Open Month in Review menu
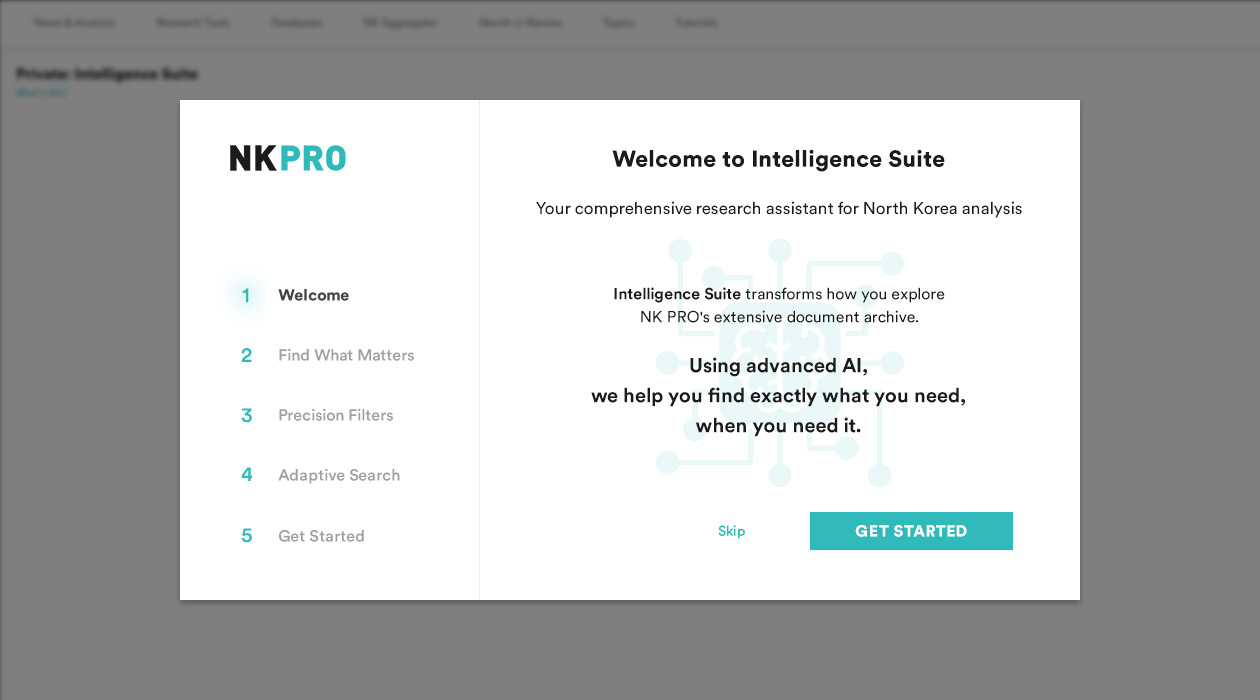The width and height of the screenshot is (1260, 700). [520, 22]
